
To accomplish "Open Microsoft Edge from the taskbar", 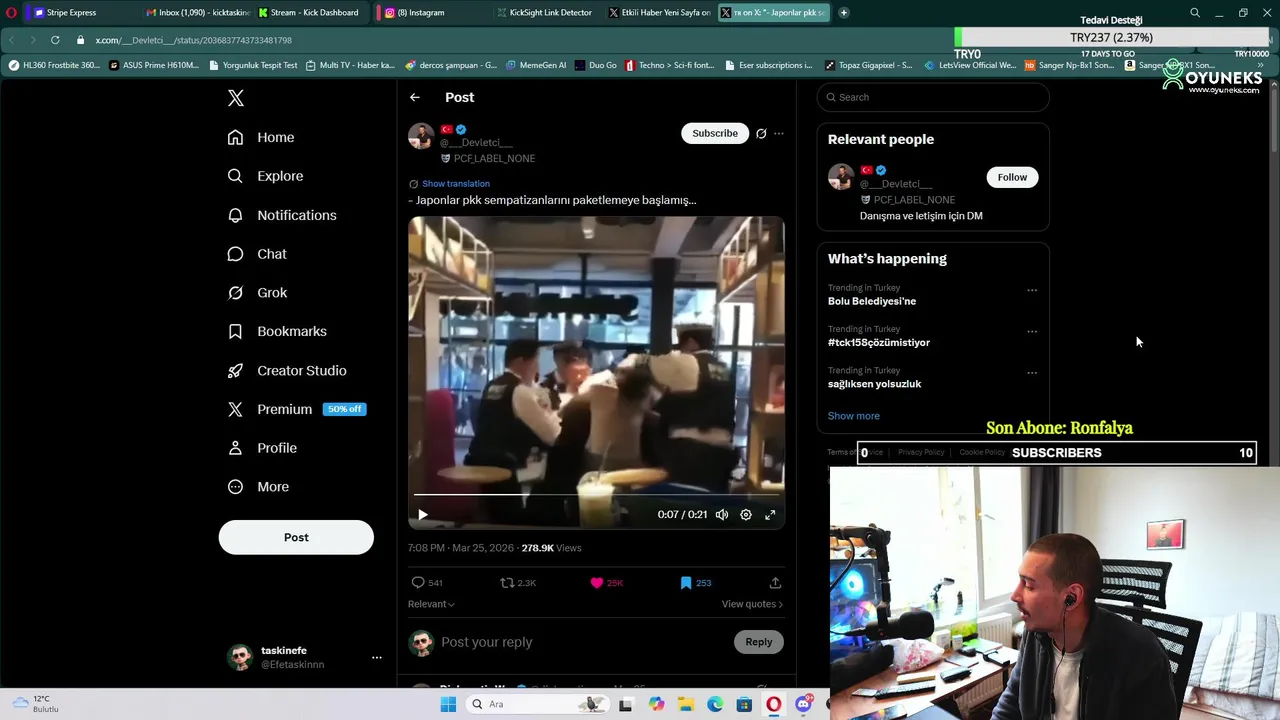I will pos(715,704).
